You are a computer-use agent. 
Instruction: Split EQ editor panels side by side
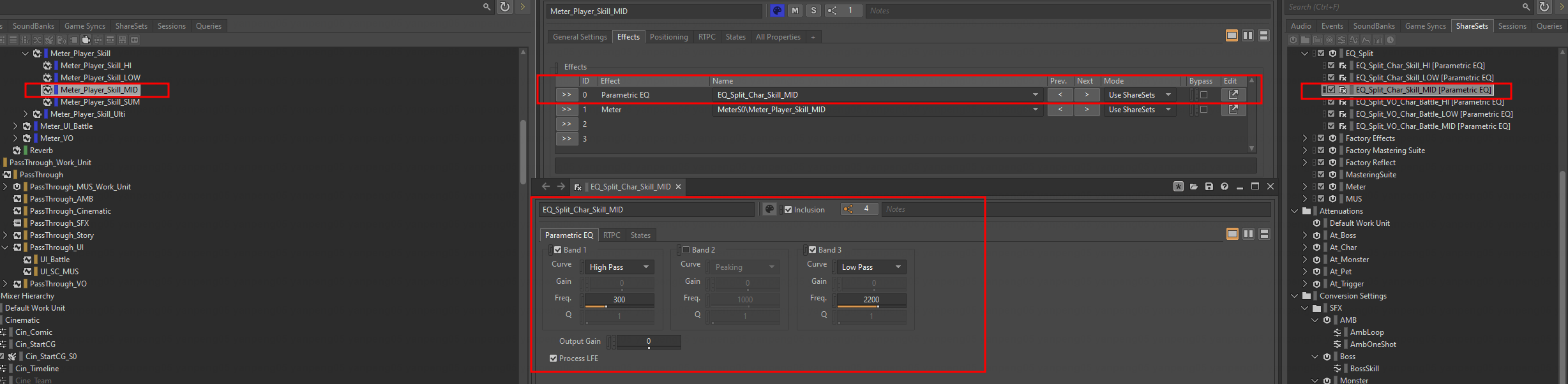click(x=1248, y=234)
